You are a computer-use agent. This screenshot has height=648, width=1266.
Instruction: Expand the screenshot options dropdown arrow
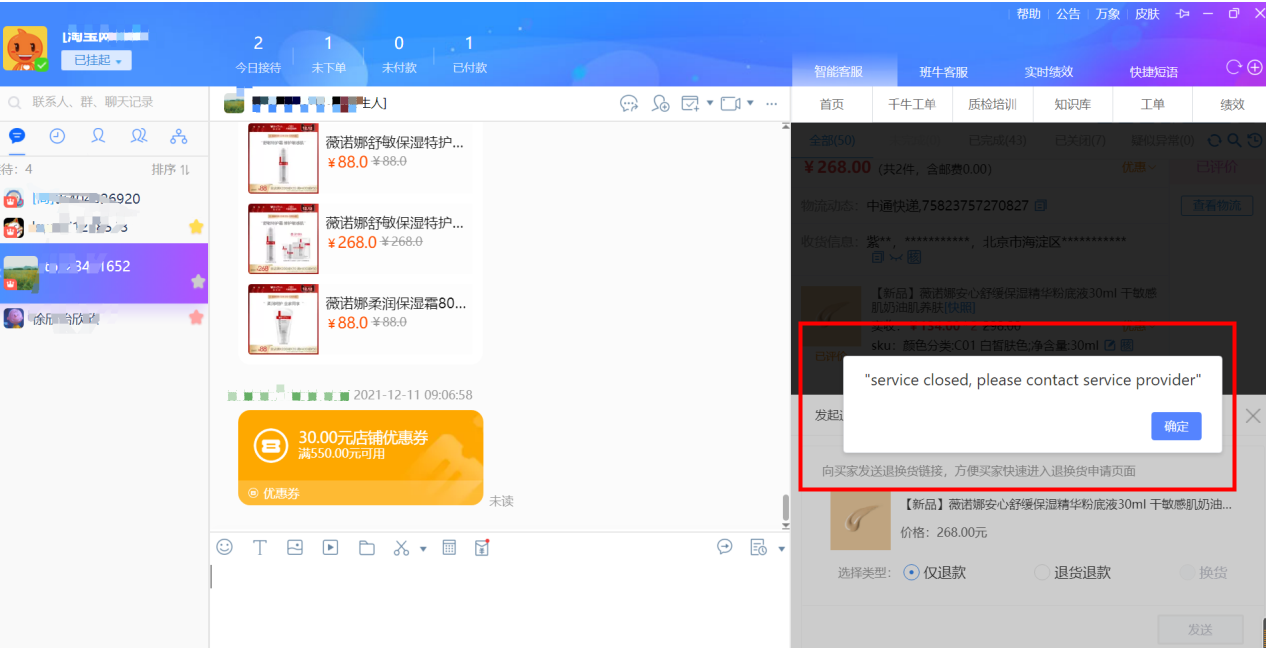(x=423, y=548)
